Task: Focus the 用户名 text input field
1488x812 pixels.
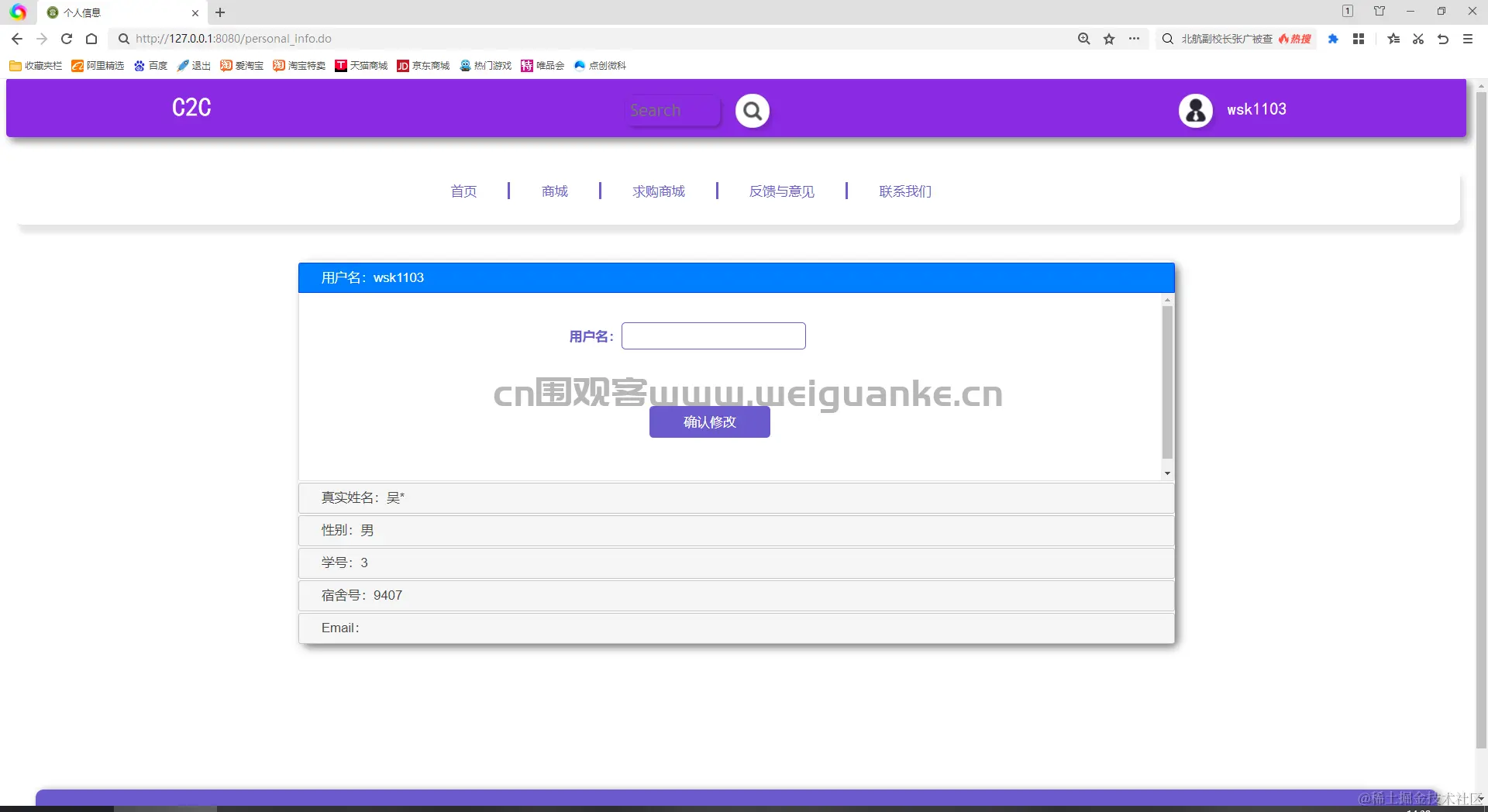Action: pos(714,336)
